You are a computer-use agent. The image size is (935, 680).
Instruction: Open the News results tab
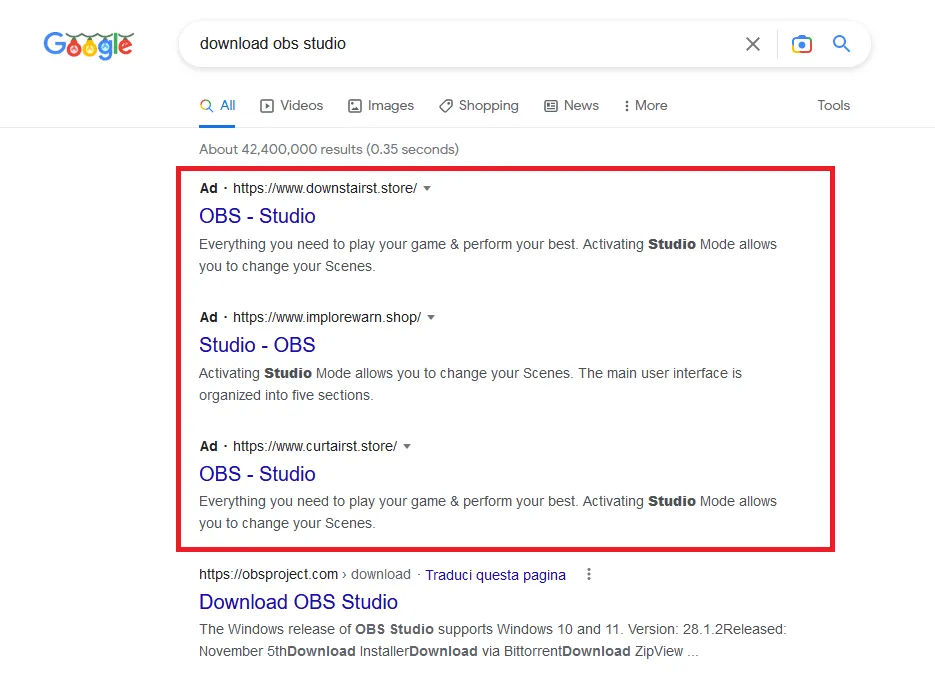pos(571,105)
